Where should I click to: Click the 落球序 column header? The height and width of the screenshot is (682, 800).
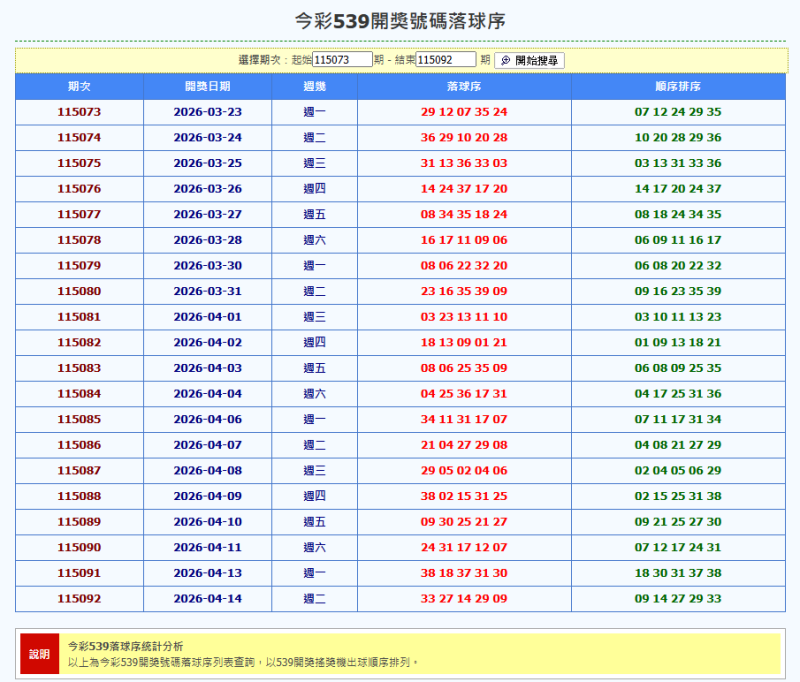(464, 86)
